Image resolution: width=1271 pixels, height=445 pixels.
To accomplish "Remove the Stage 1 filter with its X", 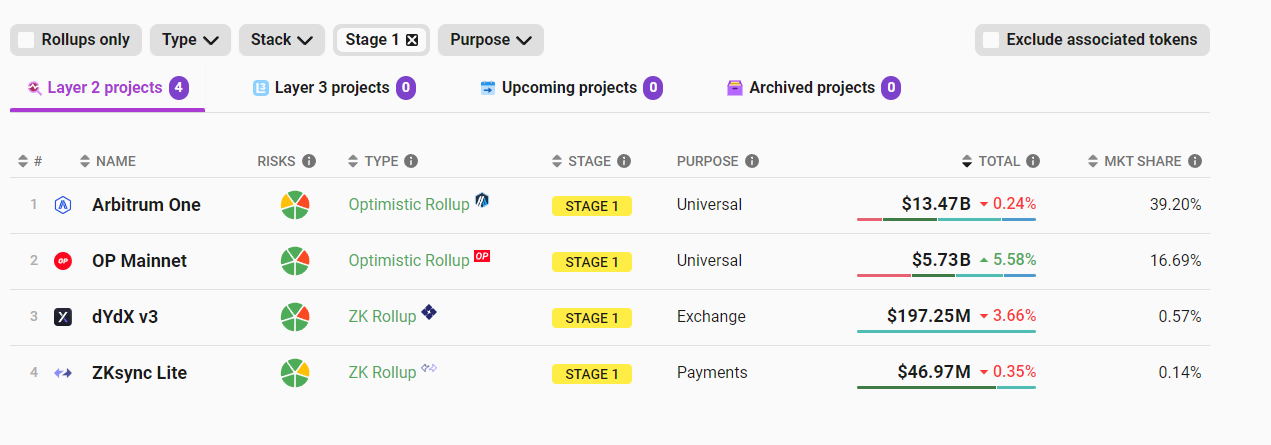I will [412, 40].
